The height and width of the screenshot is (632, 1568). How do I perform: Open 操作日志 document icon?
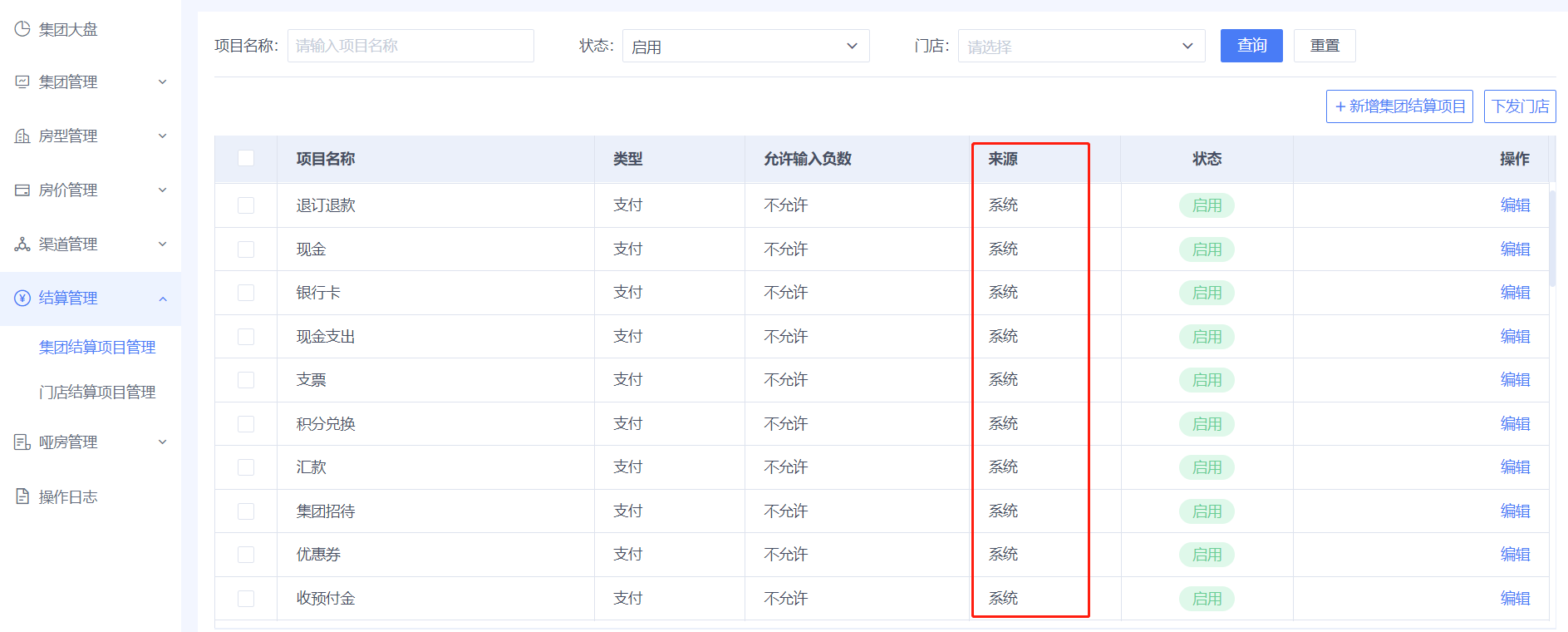click(22, 496)
